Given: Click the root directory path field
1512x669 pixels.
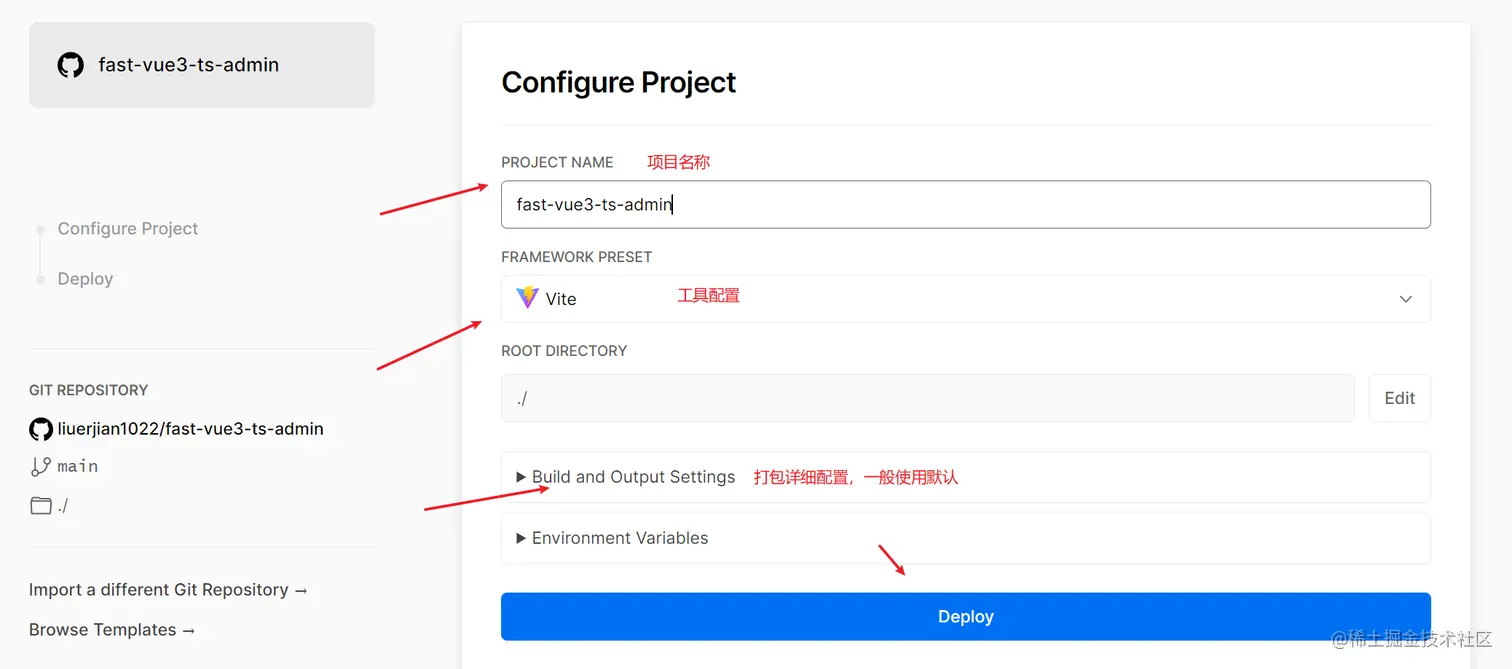Looking at the screenshot, I should 927,398.
